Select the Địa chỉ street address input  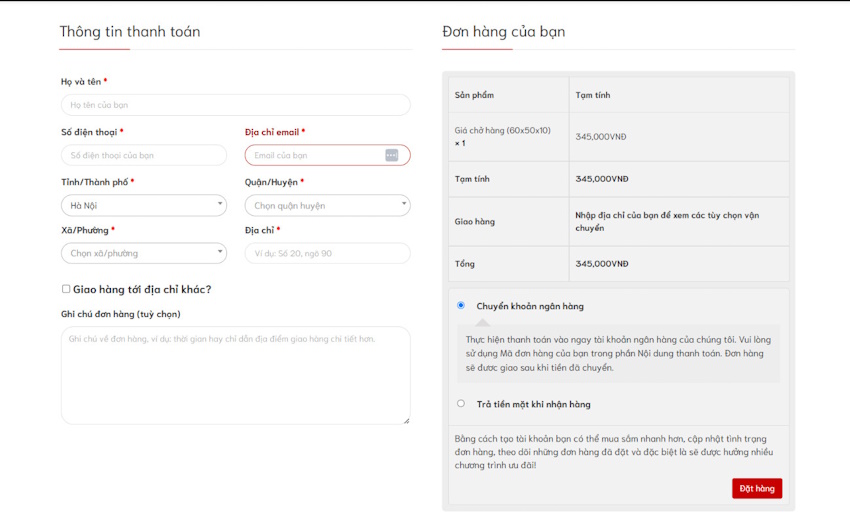click(x=327, y=253)
